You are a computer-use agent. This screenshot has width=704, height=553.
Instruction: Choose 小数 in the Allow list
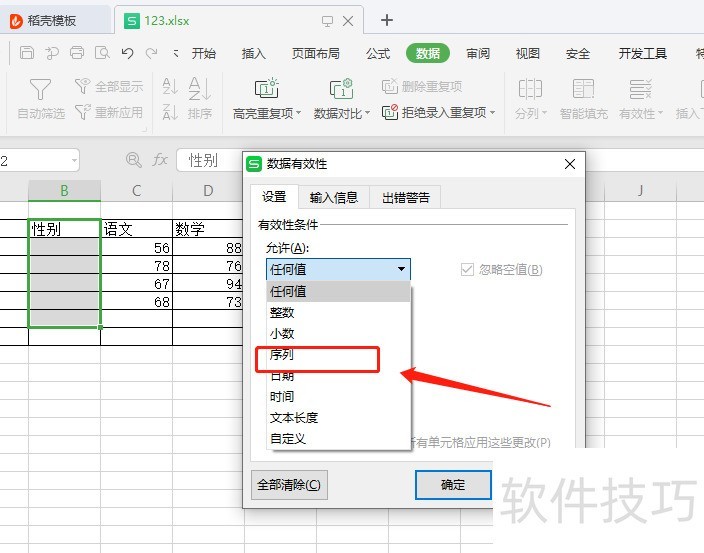click(x=339, y=334)
